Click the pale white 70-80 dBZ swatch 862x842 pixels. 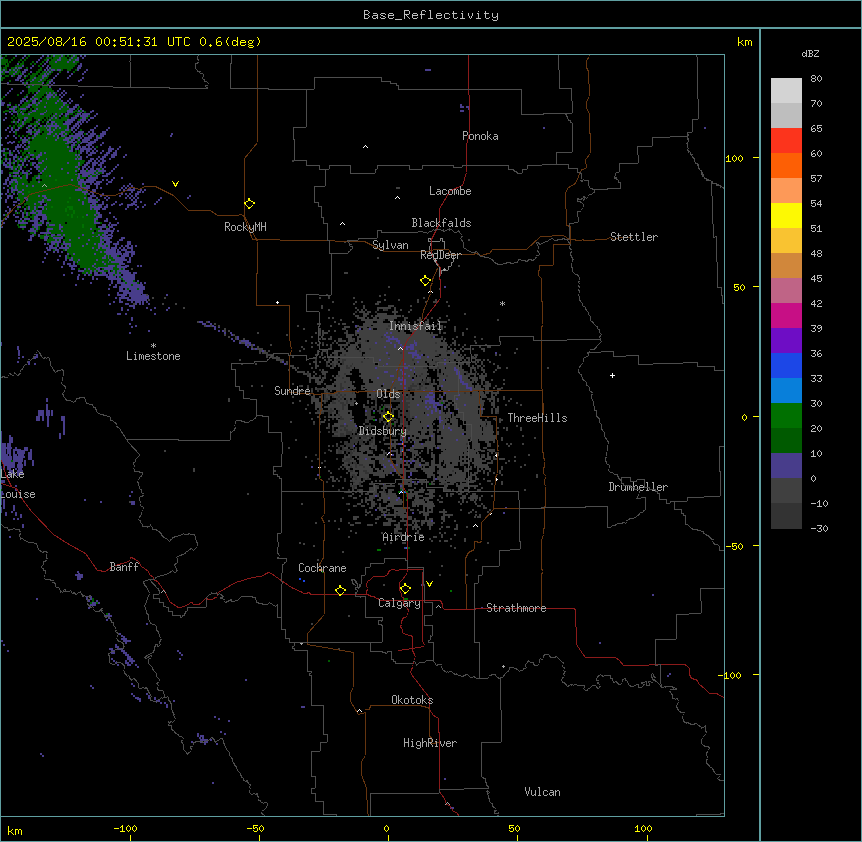[x=786, y=90]
